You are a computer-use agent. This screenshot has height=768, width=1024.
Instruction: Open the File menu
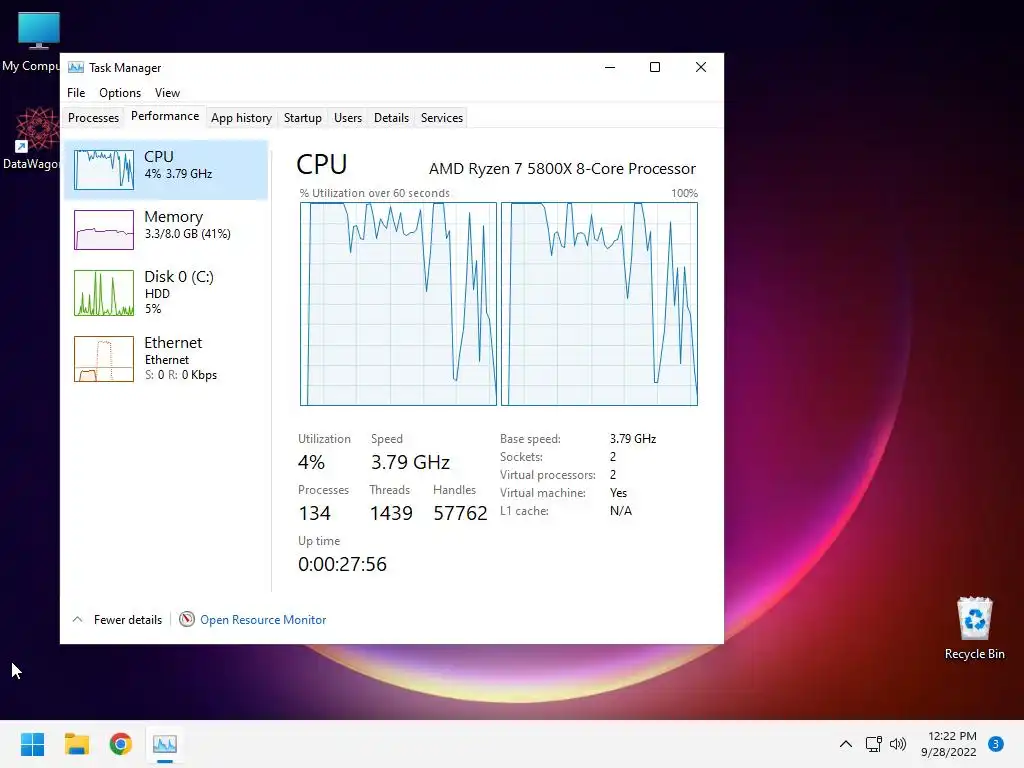pyautogui.click(x=76, y=93)
